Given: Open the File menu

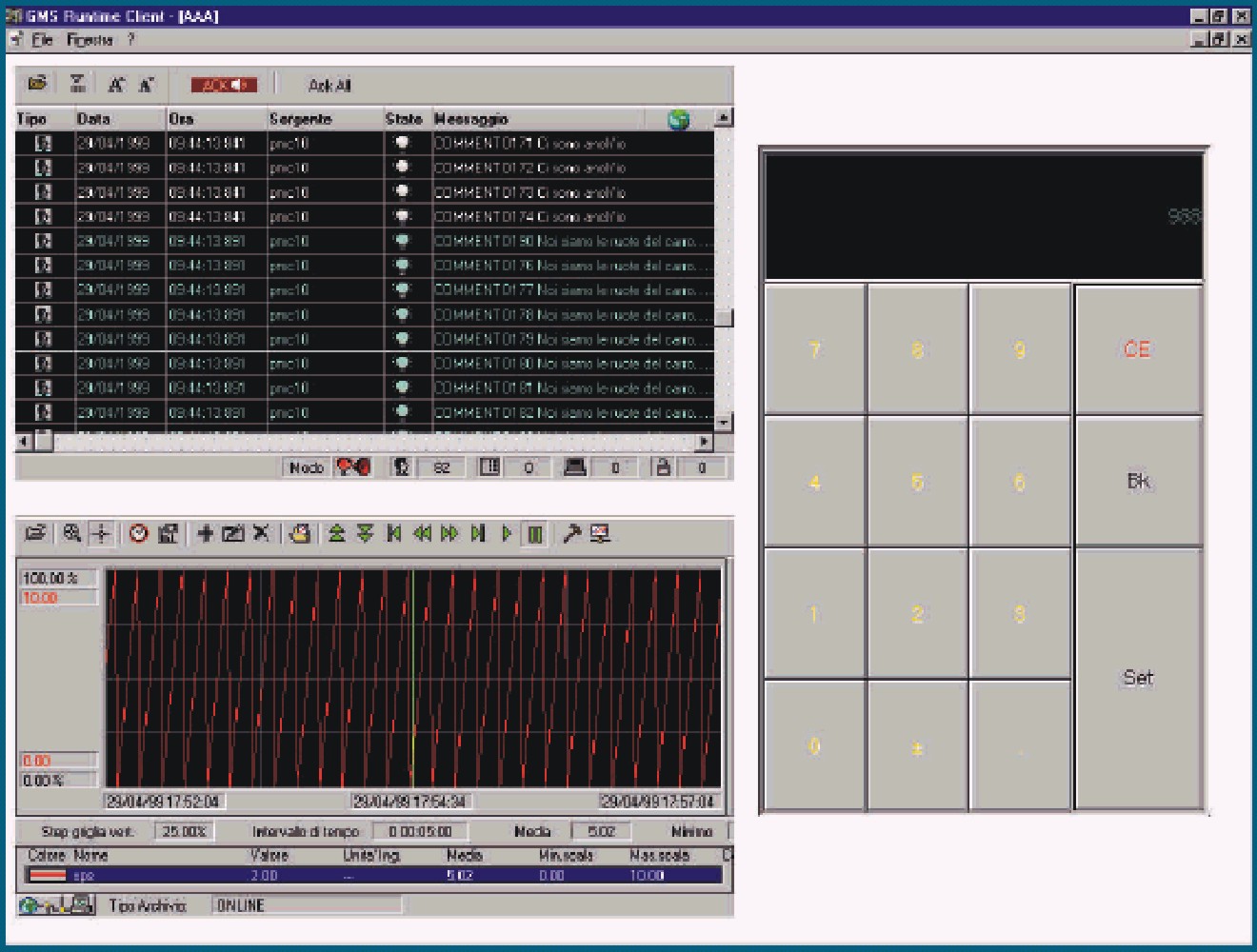Looking at the screenshot, I should tap(42, 40).
